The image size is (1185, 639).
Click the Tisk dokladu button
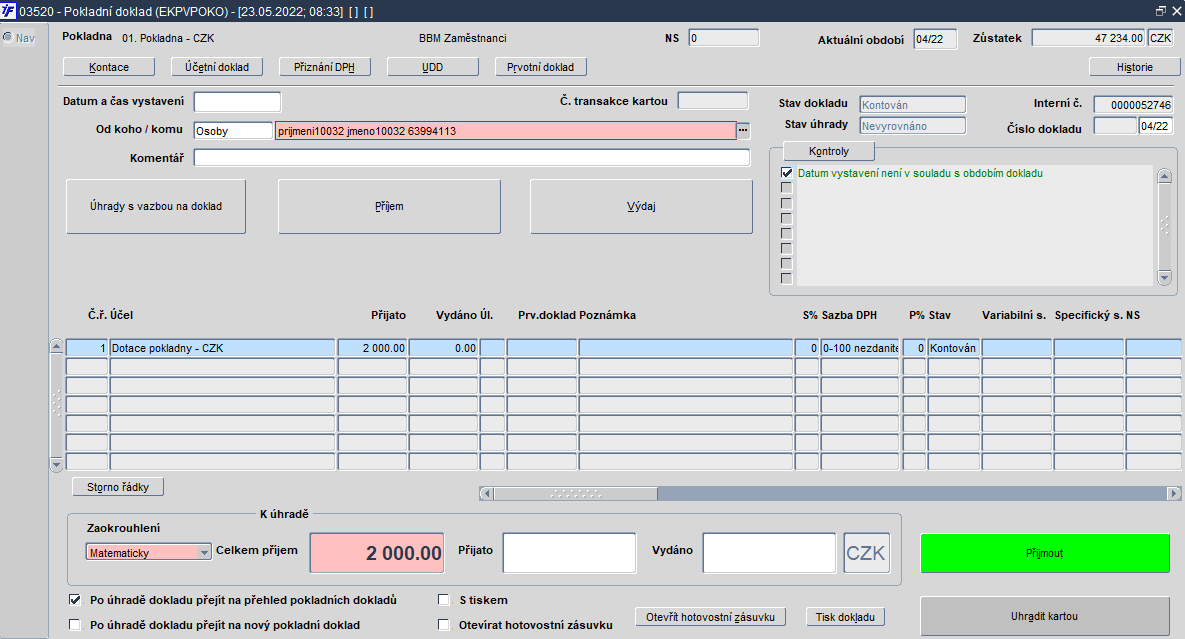[845, 617]
